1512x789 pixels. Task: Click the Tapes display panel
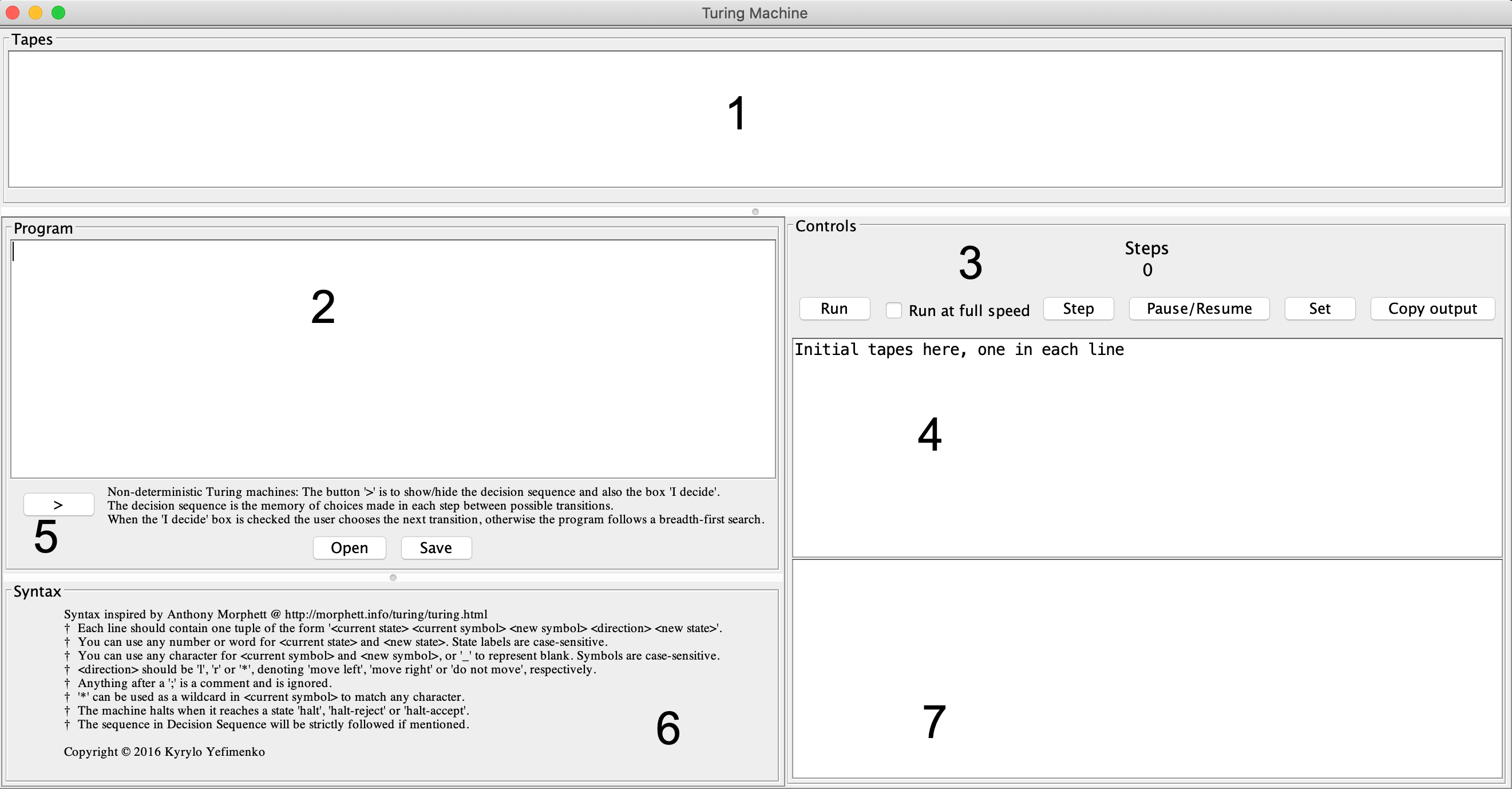tap(755, 119)
